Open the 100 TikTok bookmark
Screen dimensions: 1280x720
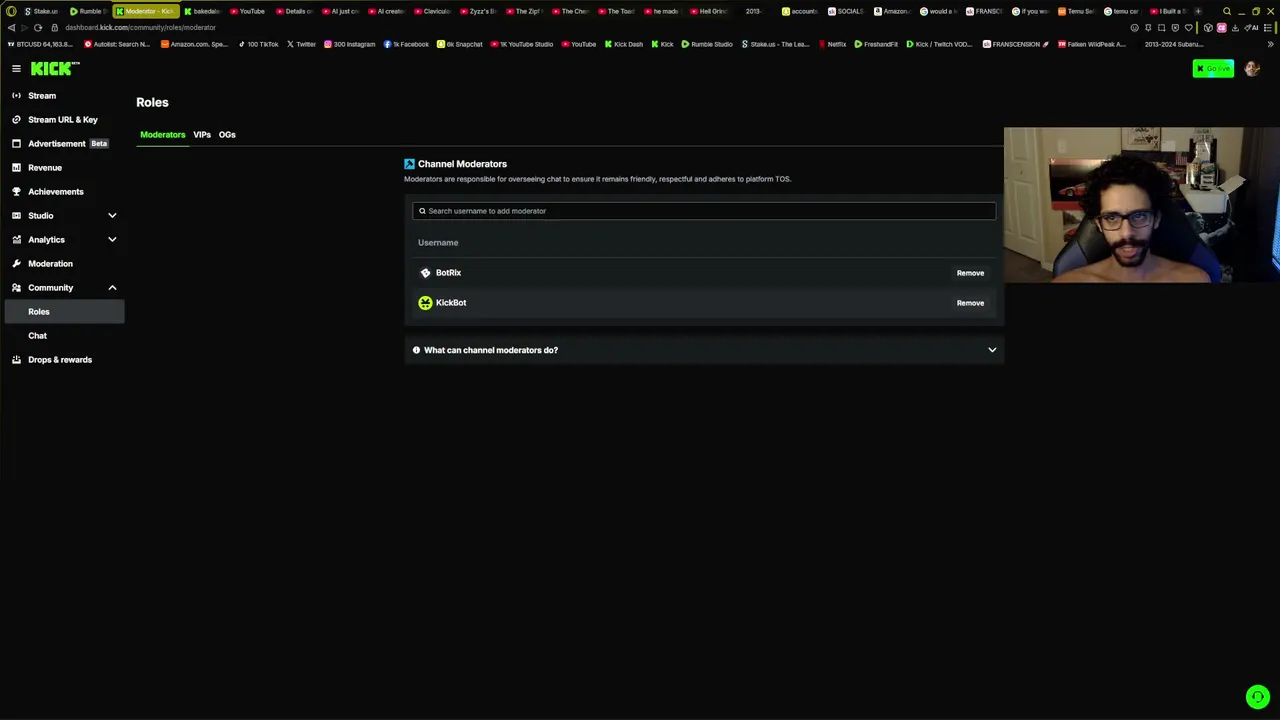coord(258,44)
